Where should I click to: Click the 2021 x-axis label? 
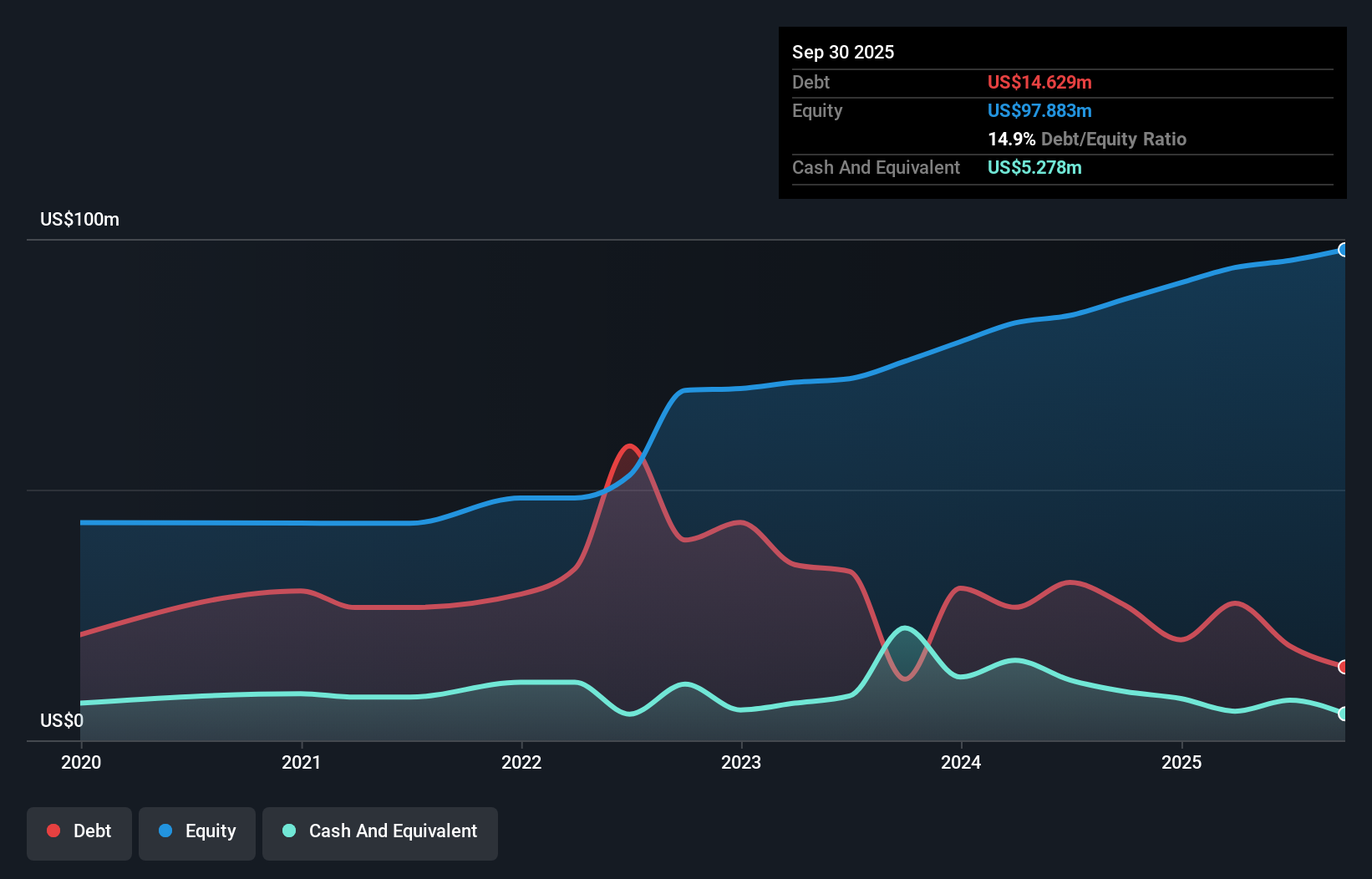pyautogui.click(x=302, y=762)
